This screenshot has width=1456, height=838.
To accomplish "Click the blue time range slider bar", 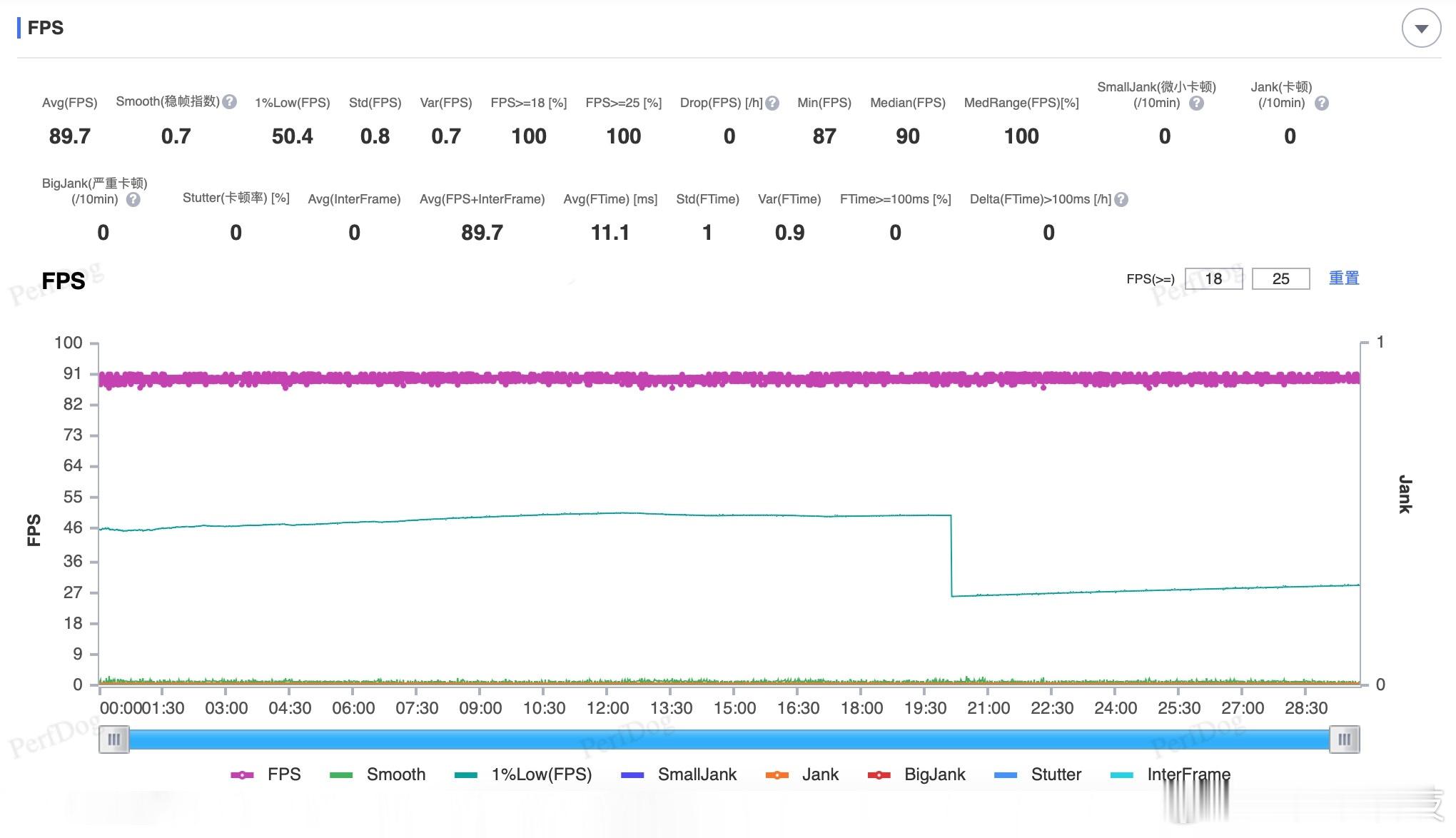I will click(x=729, y=739).
